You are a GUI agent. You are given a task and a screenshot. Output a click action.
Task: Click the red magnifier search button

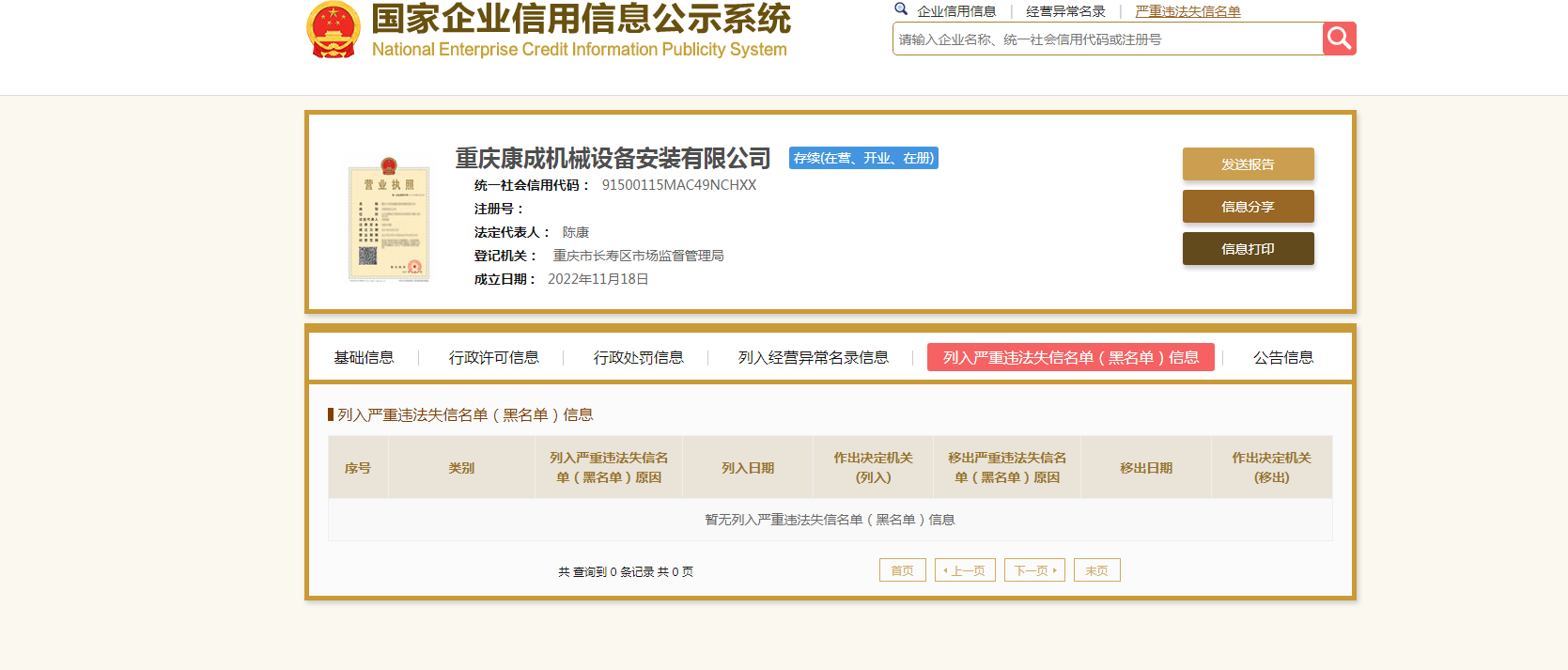pyautogui.click(x=1339, y=39)
